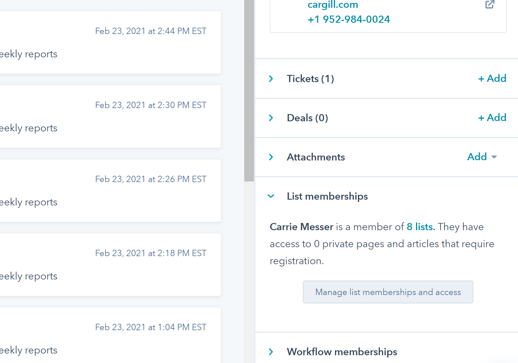Open activity from Feb 23 2:18 PM

[x=110, y=265]
